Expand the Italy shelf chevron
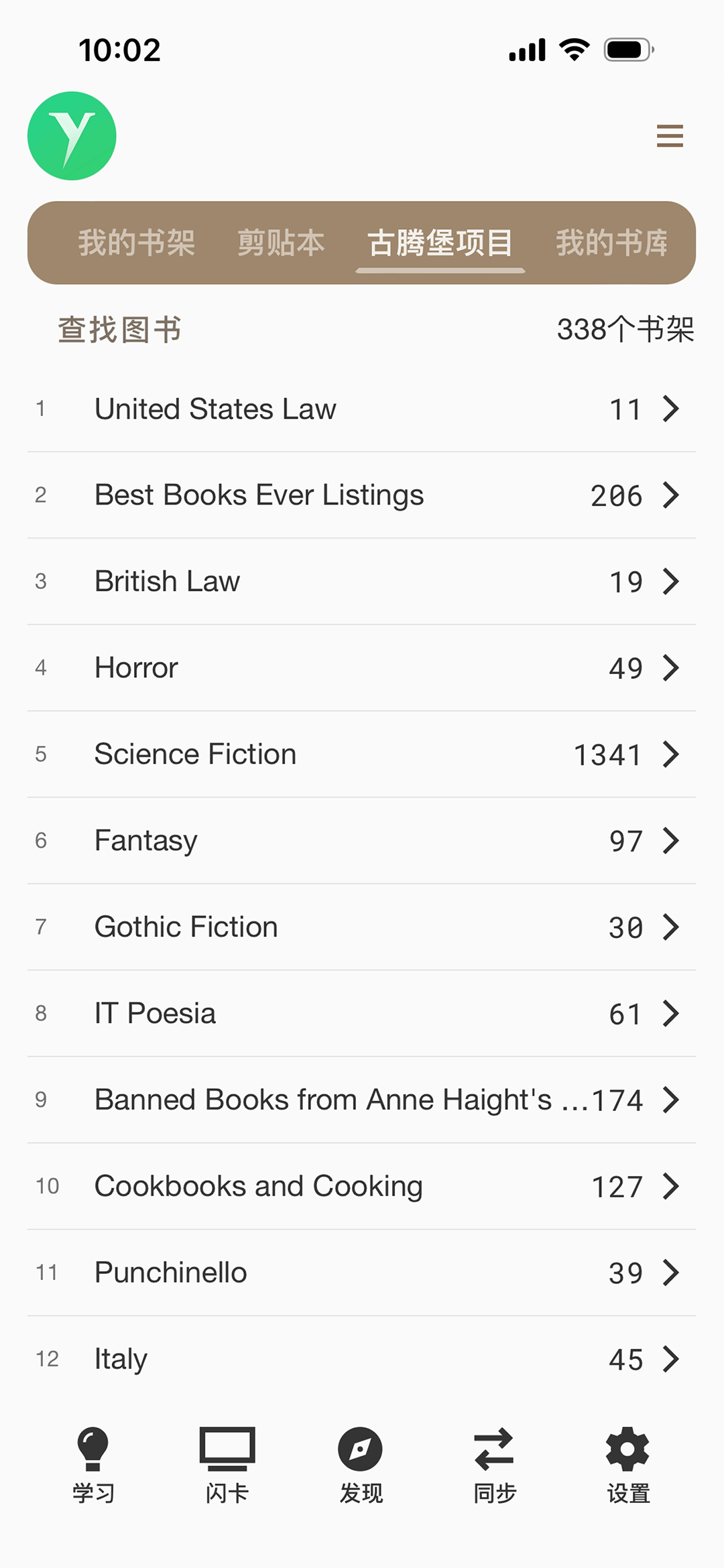The image size is (724, 1568). click(x=671, y=1359)
